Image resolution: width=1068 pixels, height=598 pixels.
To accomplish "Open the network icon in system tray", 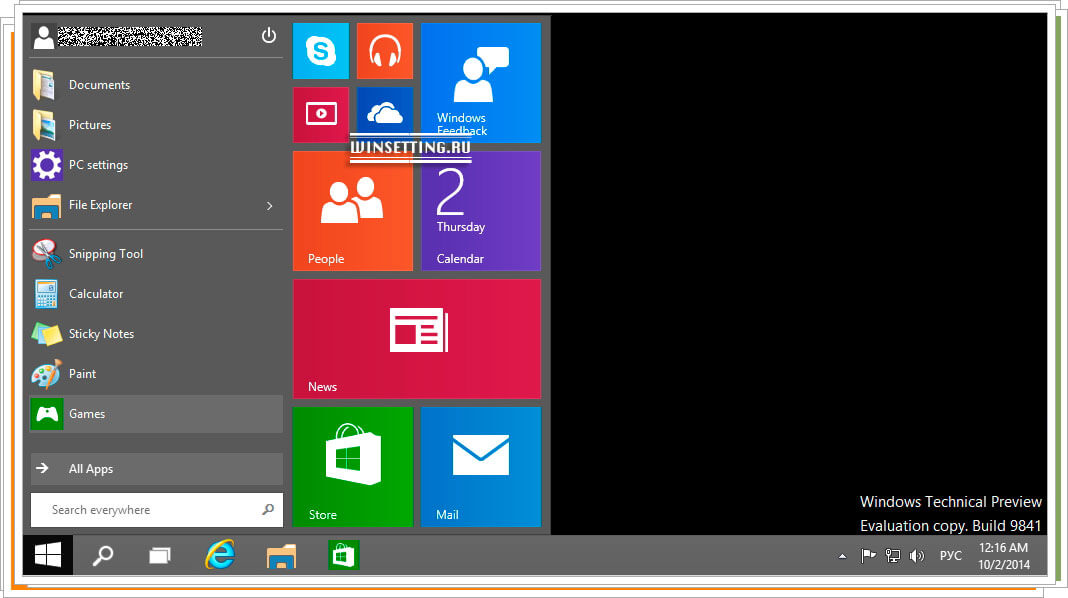I will click(x=892, y=555).
